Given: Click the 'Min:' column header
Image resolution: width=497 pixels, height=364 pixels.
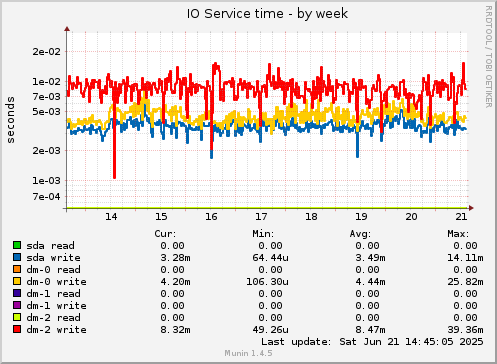Looking at the screenshot, I should click(x=263, y=234).
